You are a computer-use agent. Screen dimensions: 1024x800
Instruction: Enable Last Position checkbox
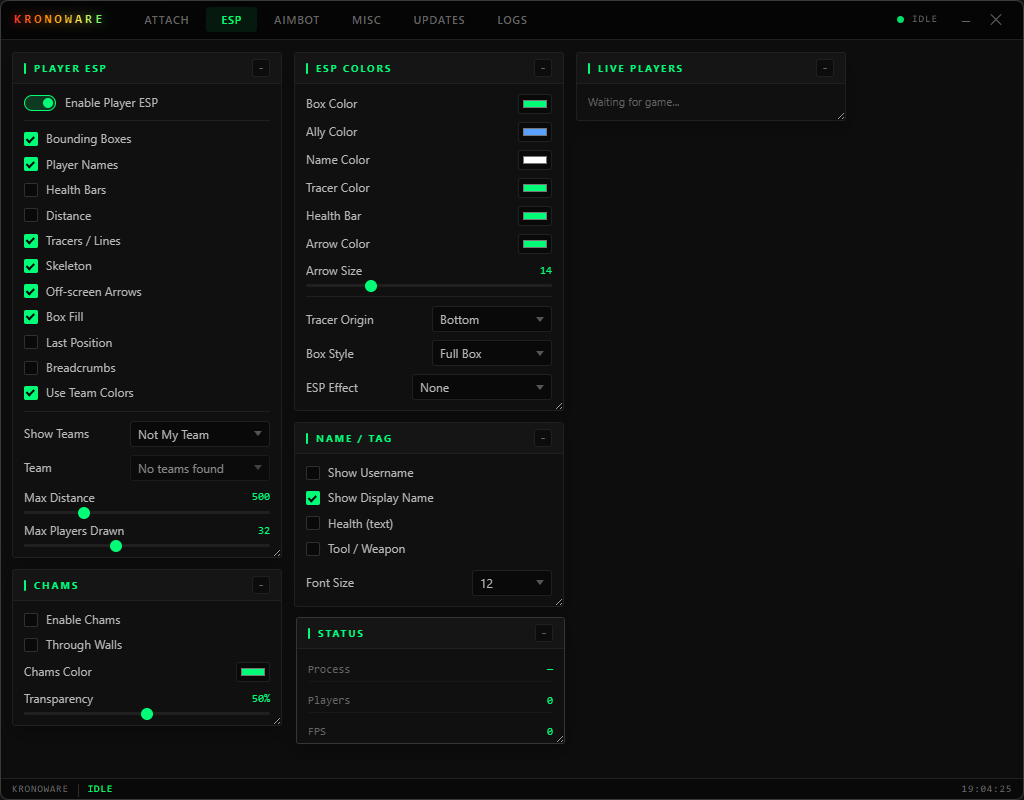(31, 342)
